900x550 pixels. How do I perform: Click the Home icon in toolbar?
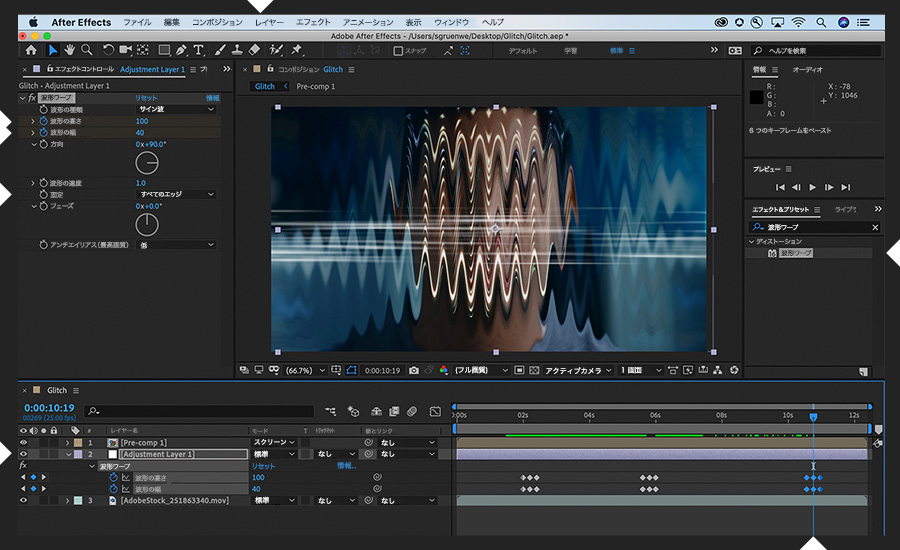point(31,50)
